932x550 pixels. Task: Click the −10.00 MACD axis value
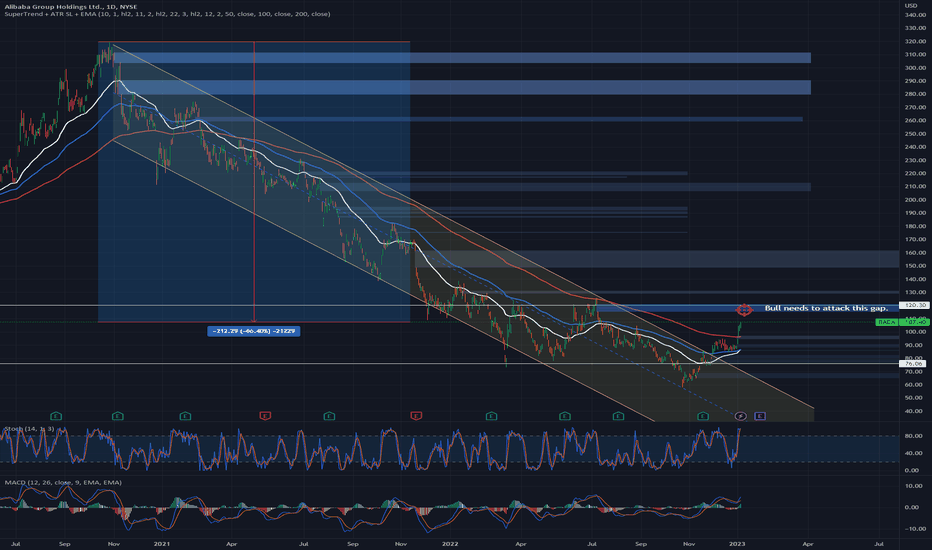coord(914,529)
